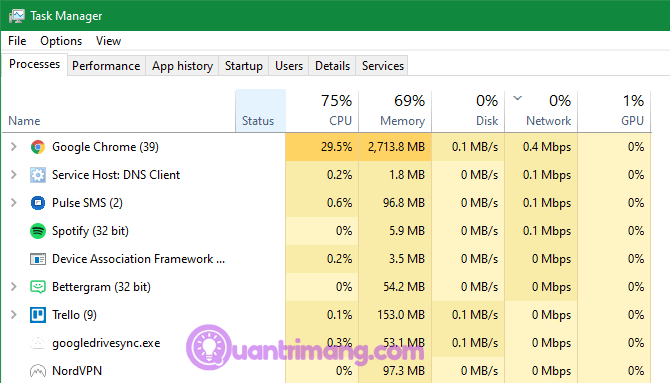Click Device Association Framework 3.5 MB value
The height and width of the screenshot is (383, 670).
407,259
